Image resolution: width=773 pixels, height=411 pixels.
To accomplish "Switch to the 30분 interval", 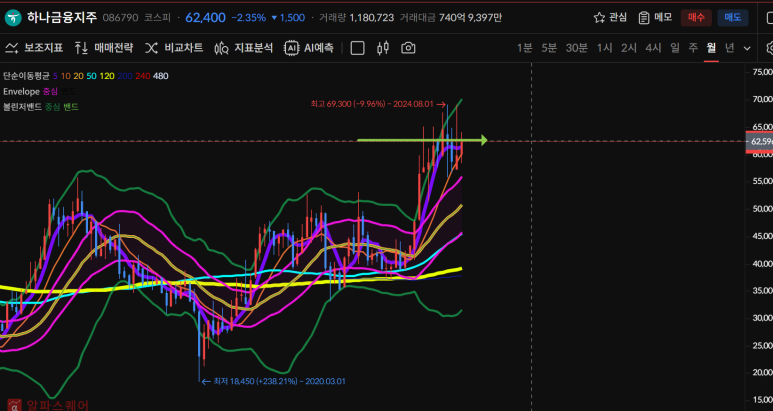I will [x=576, y=48].
